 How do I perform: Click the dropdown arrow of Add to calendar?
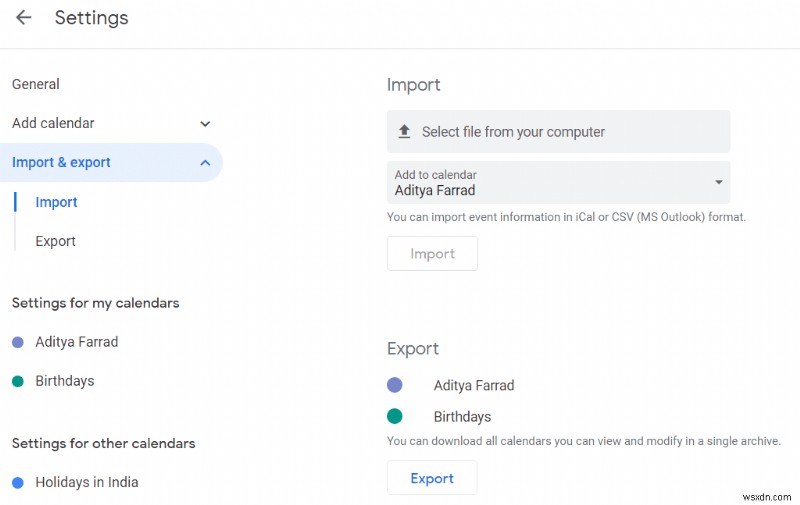coord(718,182)
